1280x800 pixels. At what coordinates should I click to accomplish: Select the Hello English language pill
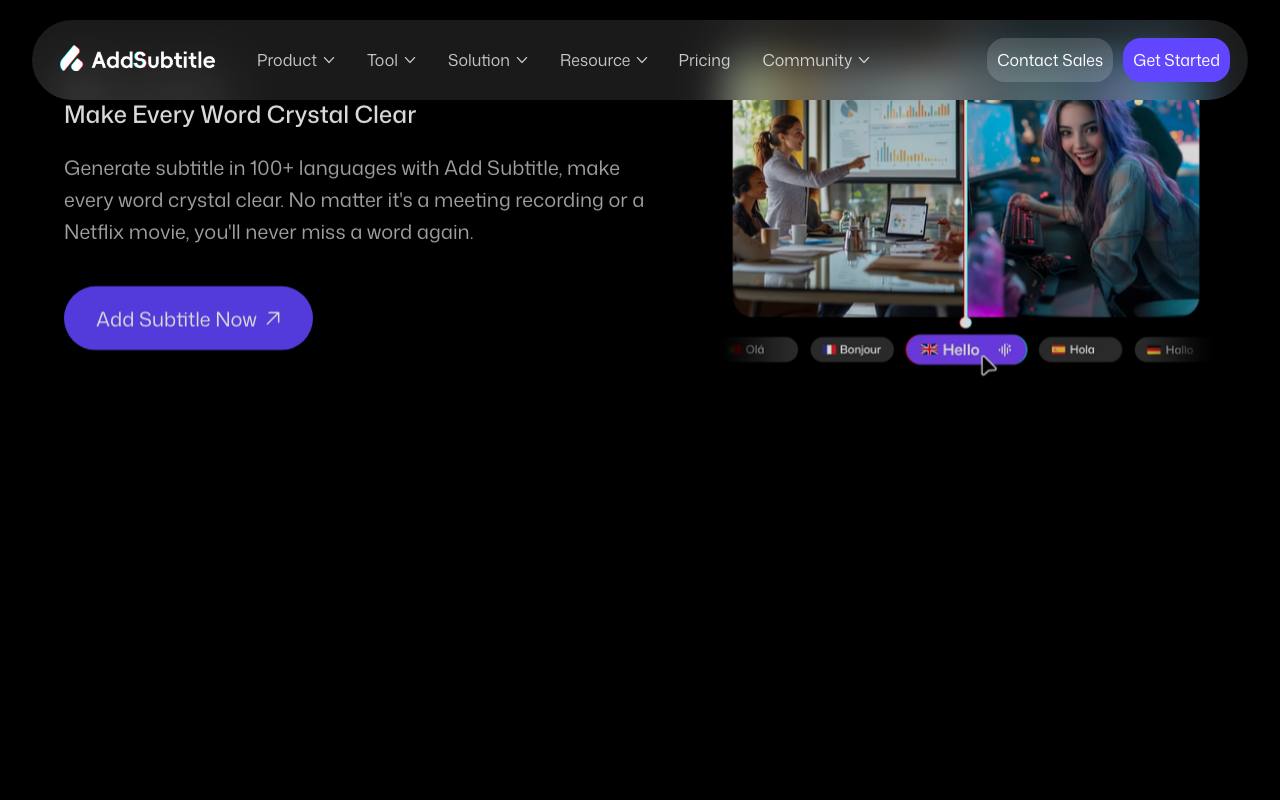point(966,350)
